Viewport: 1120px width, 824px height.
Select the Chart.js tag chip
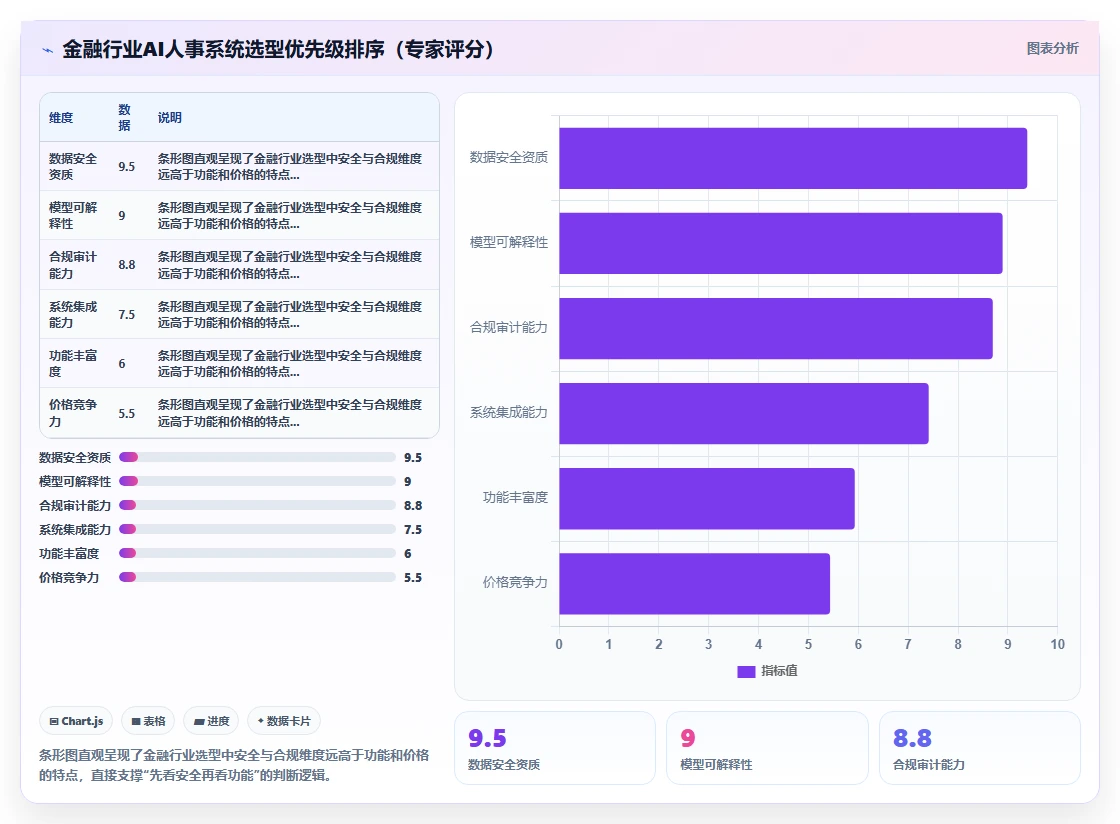pyautogui.click(x=76, y=721)
